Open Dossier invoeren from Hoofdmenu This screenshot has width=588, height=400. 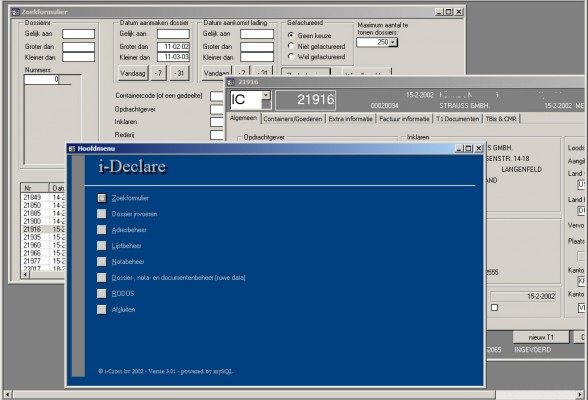102,214
